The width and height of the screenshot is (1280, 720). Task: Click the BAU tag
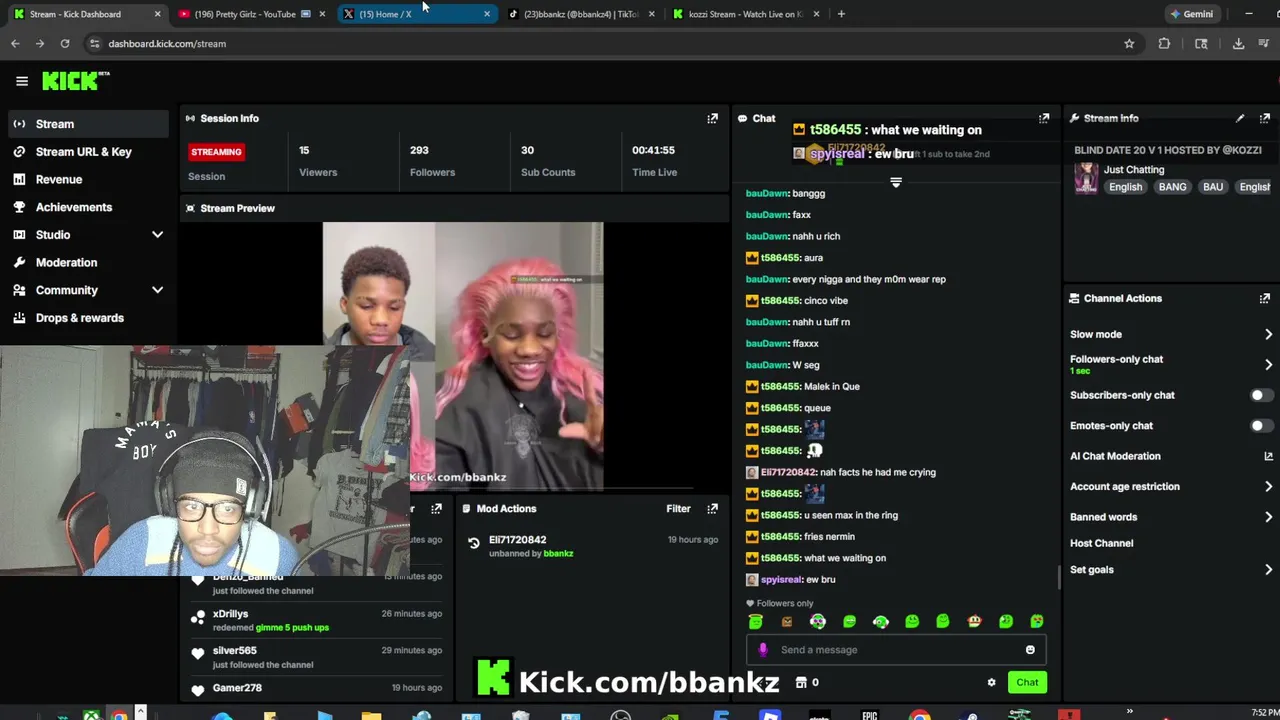(x=1213, y=187)
